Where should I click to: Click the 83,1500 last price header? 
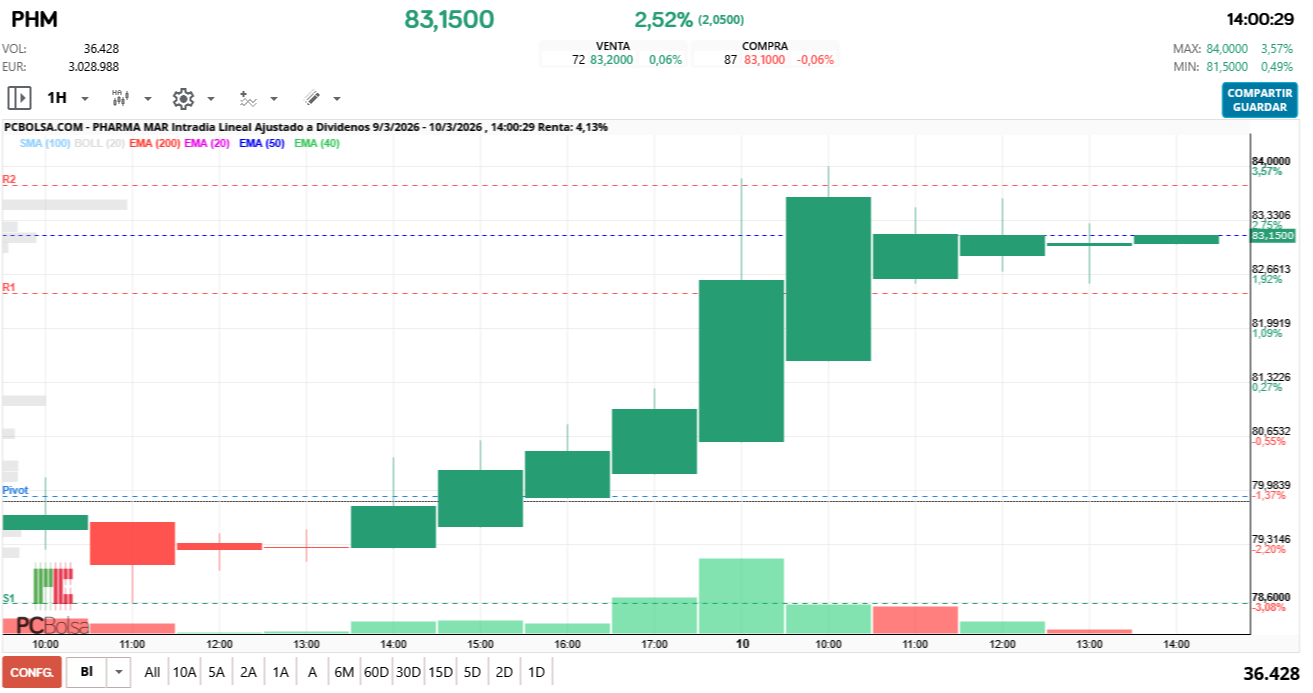pos(449,19)
